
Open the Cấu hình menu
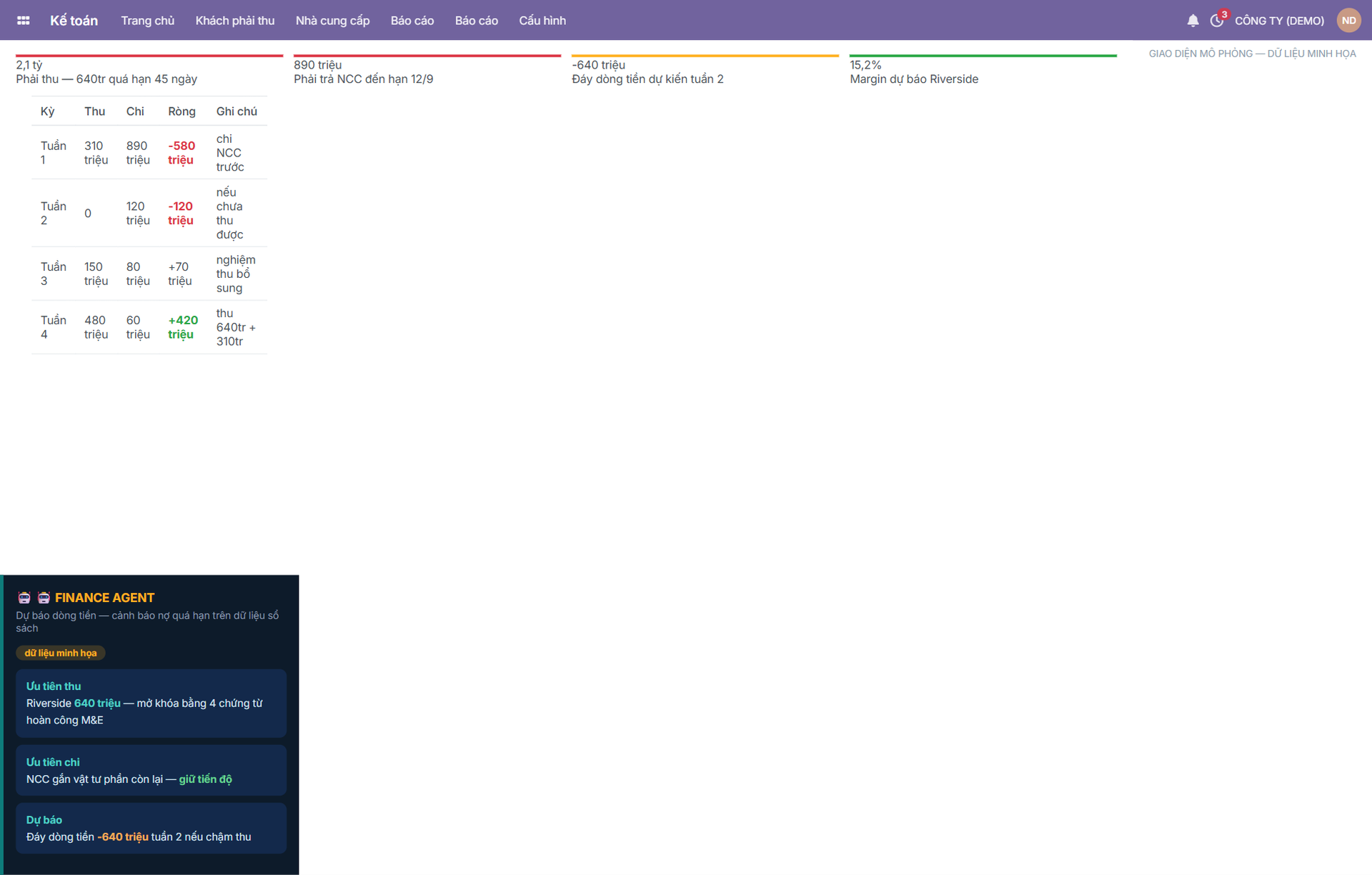coord(542,21)
